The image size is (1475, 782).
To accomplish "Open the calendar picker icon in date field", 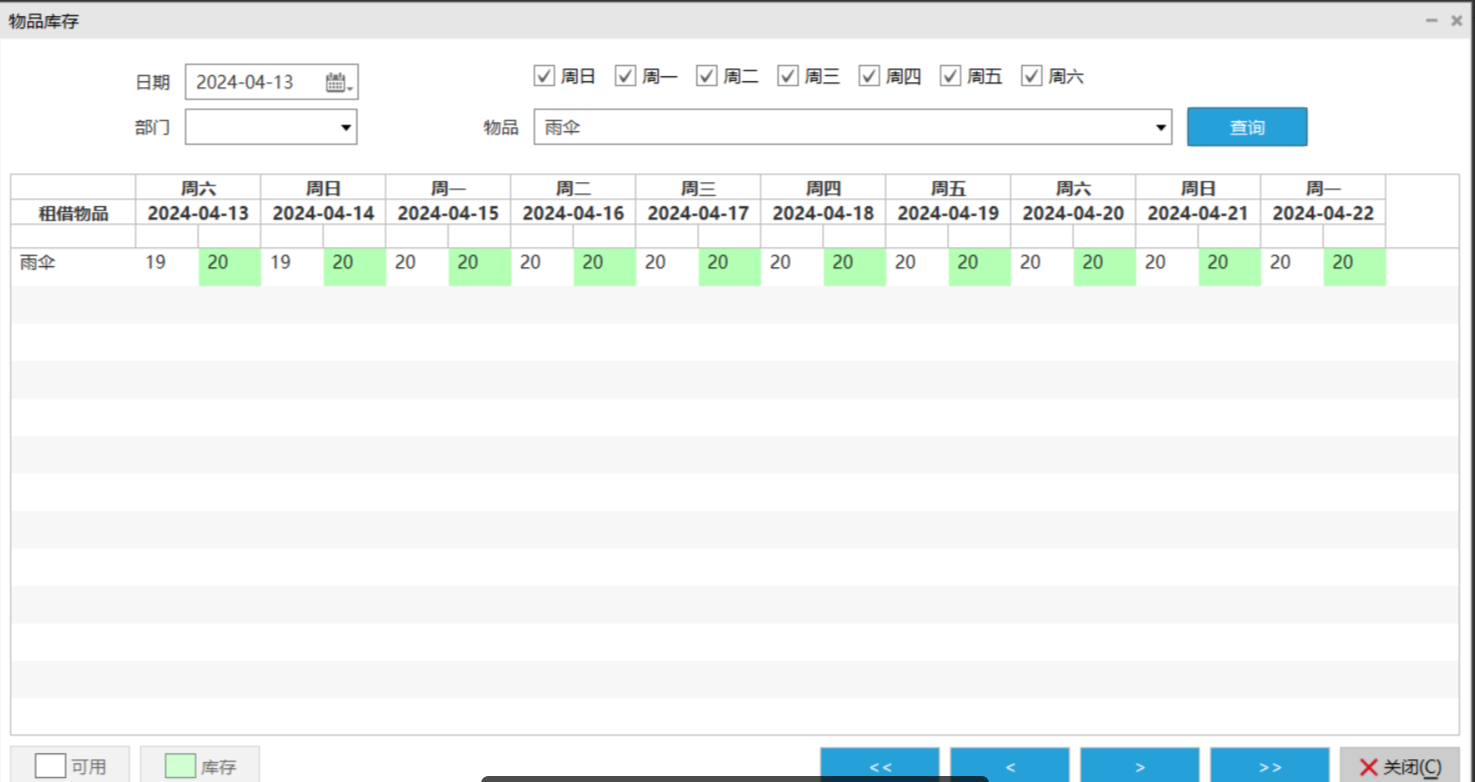I will 337,82.
